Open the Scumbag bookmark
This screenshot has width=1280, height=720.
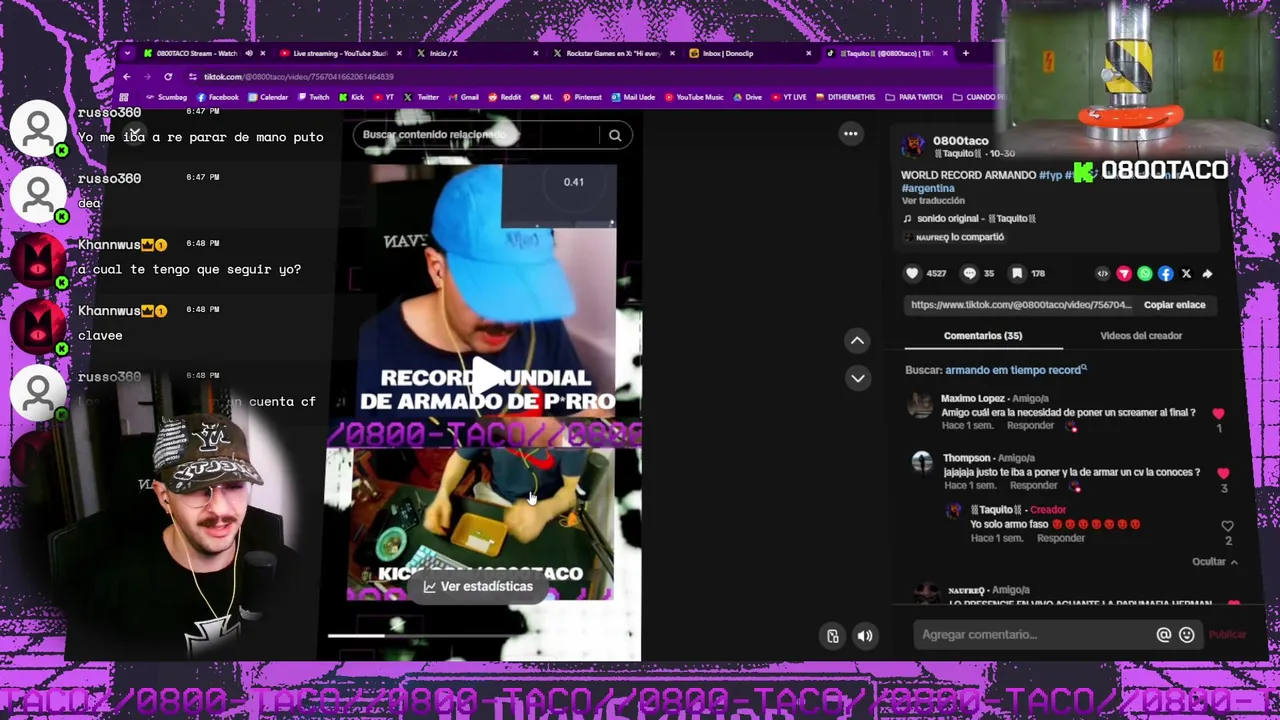167,97
